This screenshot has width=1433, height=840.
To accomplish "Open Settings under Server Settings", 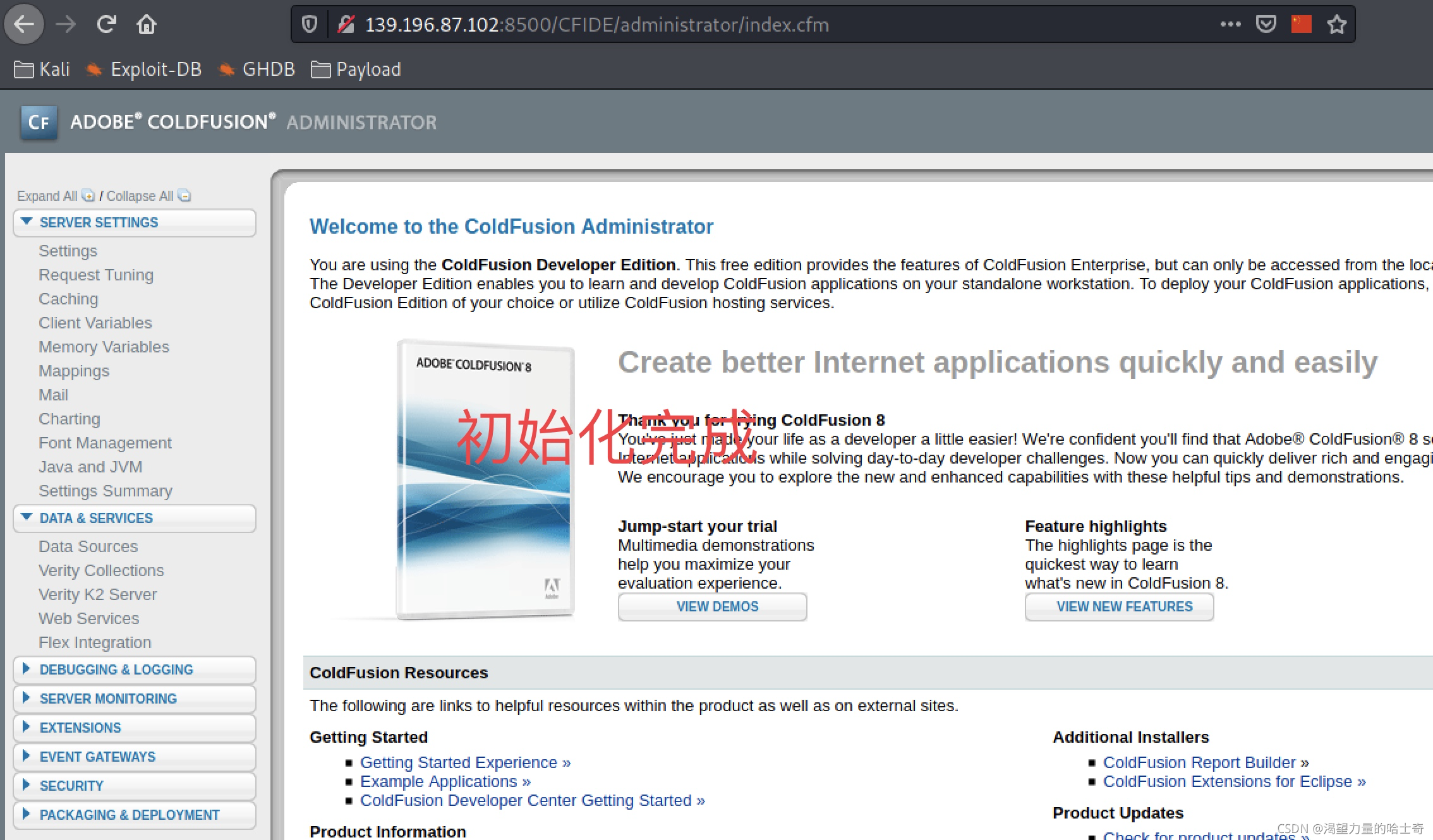I will pyautogui.click(x=68, y=251).
